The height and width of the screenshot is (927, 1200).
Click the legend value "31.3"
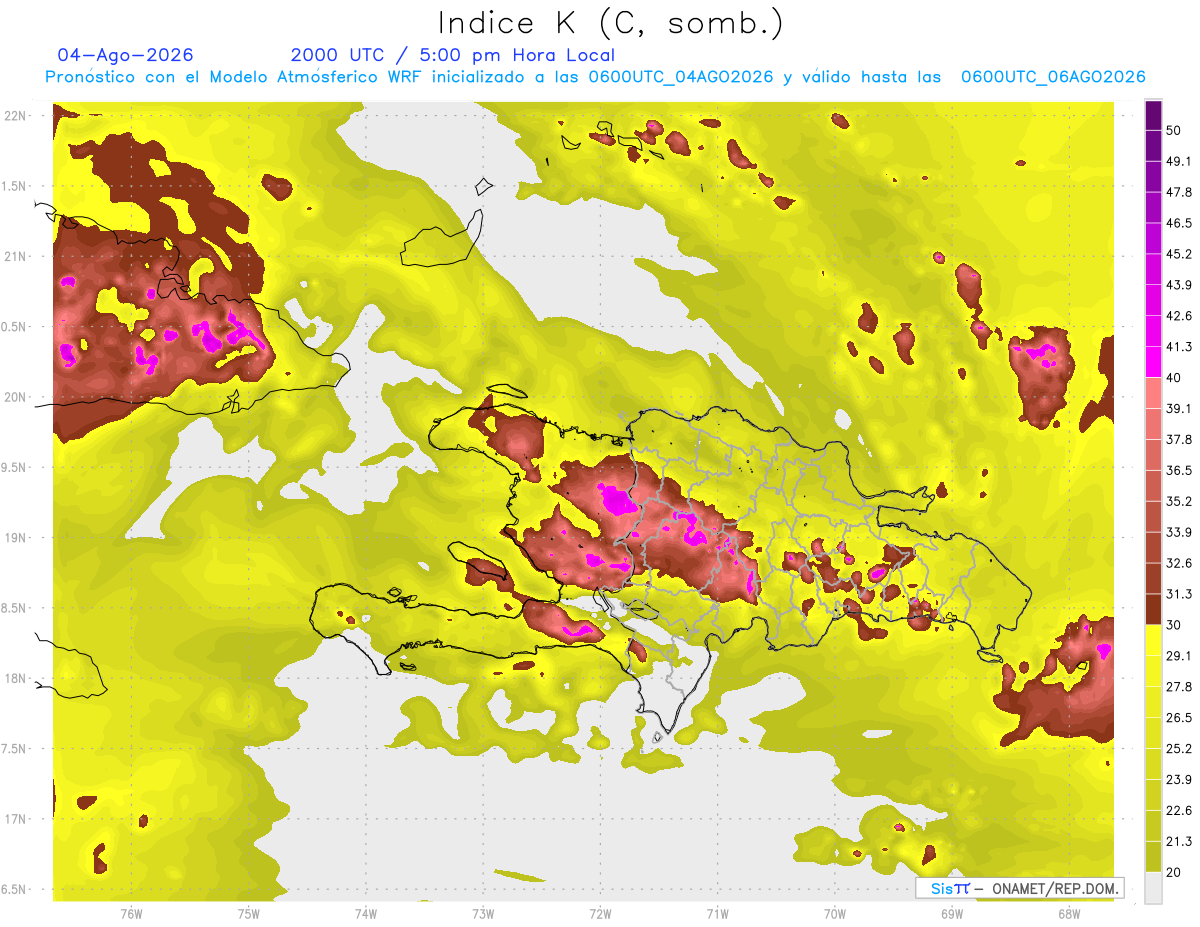click(x=1178, y=594)
